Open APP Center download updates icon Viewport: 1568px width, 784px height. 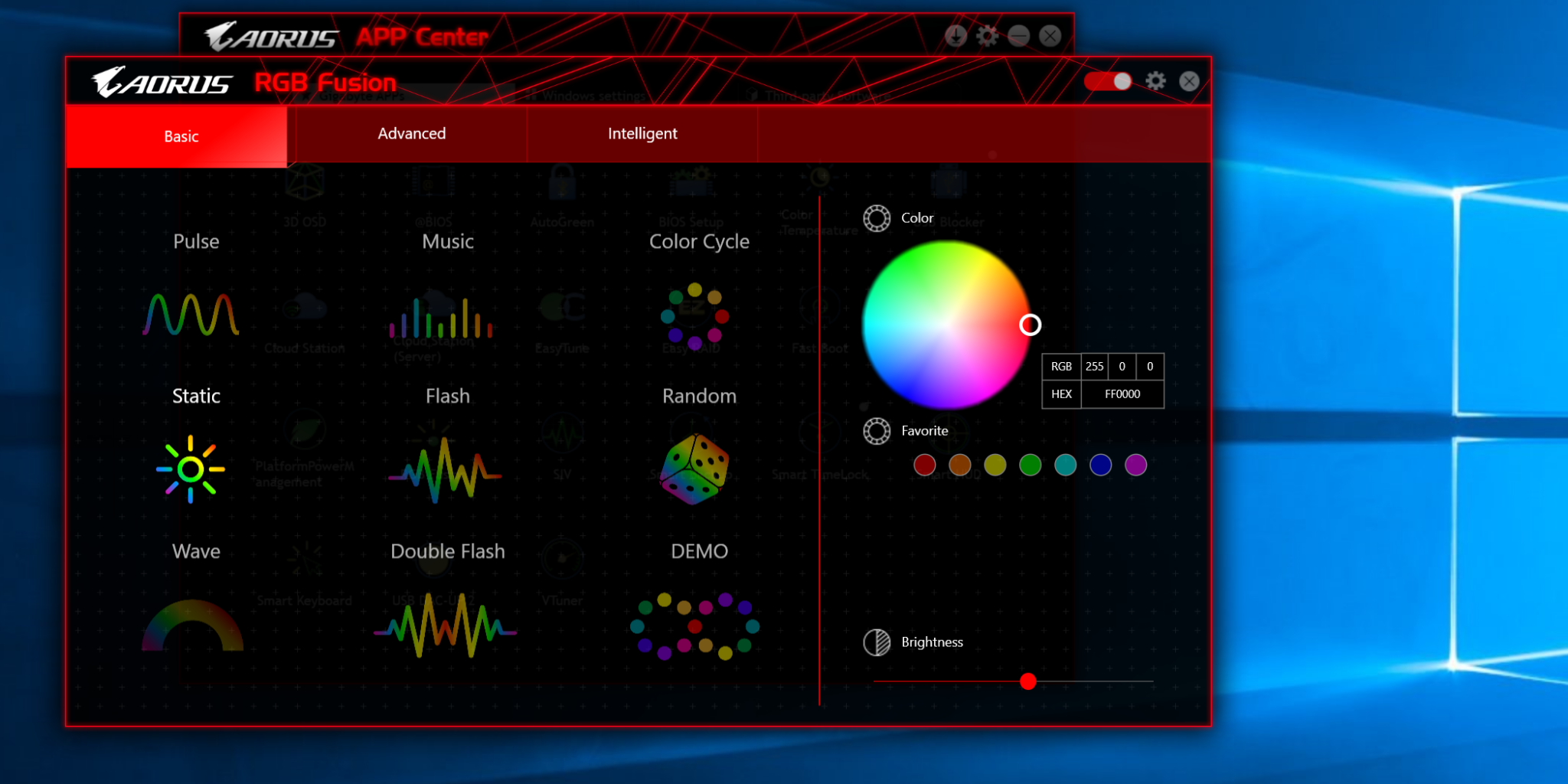[955, 36]
